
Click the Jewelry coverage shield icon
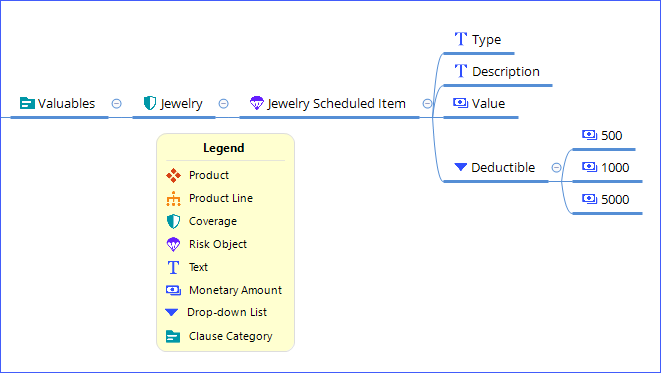[150, 103]
